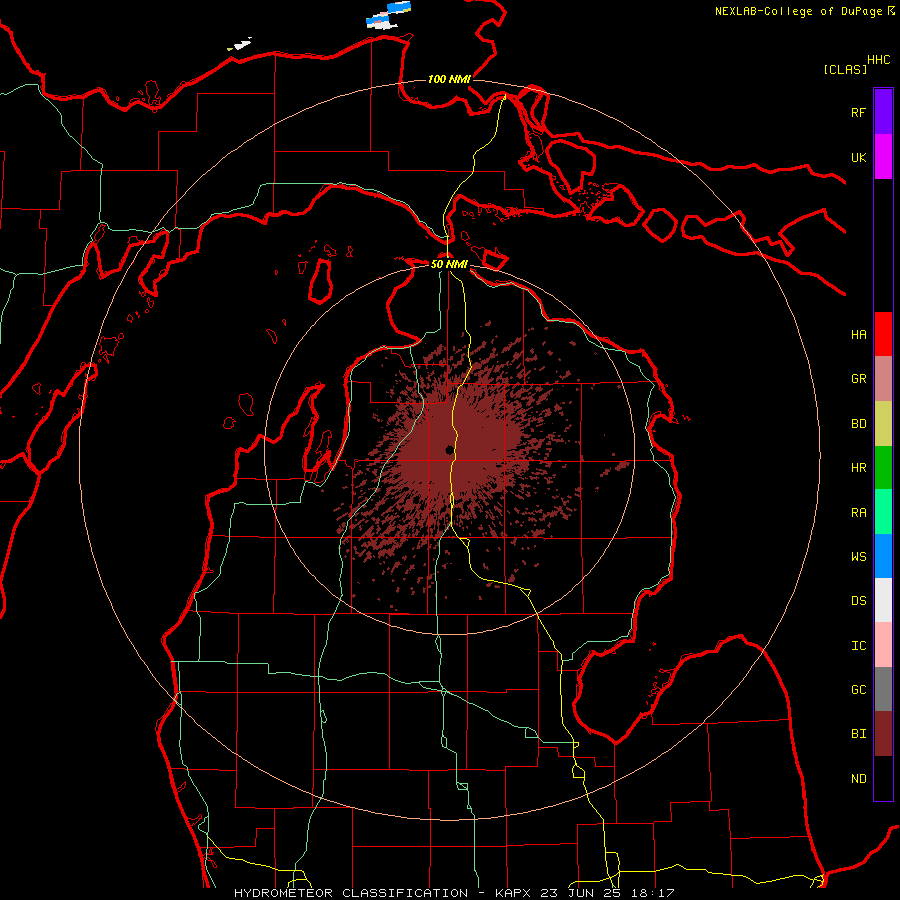Click the black radar site dot
The image size is (900, 900).
(449, 450)
